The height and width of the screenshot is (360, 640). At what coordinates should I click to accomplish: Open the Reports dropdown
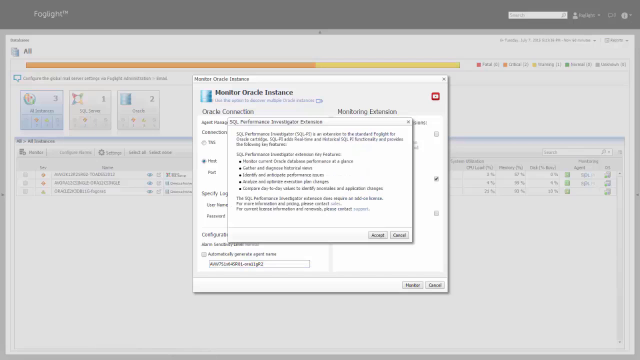[616, 40]
